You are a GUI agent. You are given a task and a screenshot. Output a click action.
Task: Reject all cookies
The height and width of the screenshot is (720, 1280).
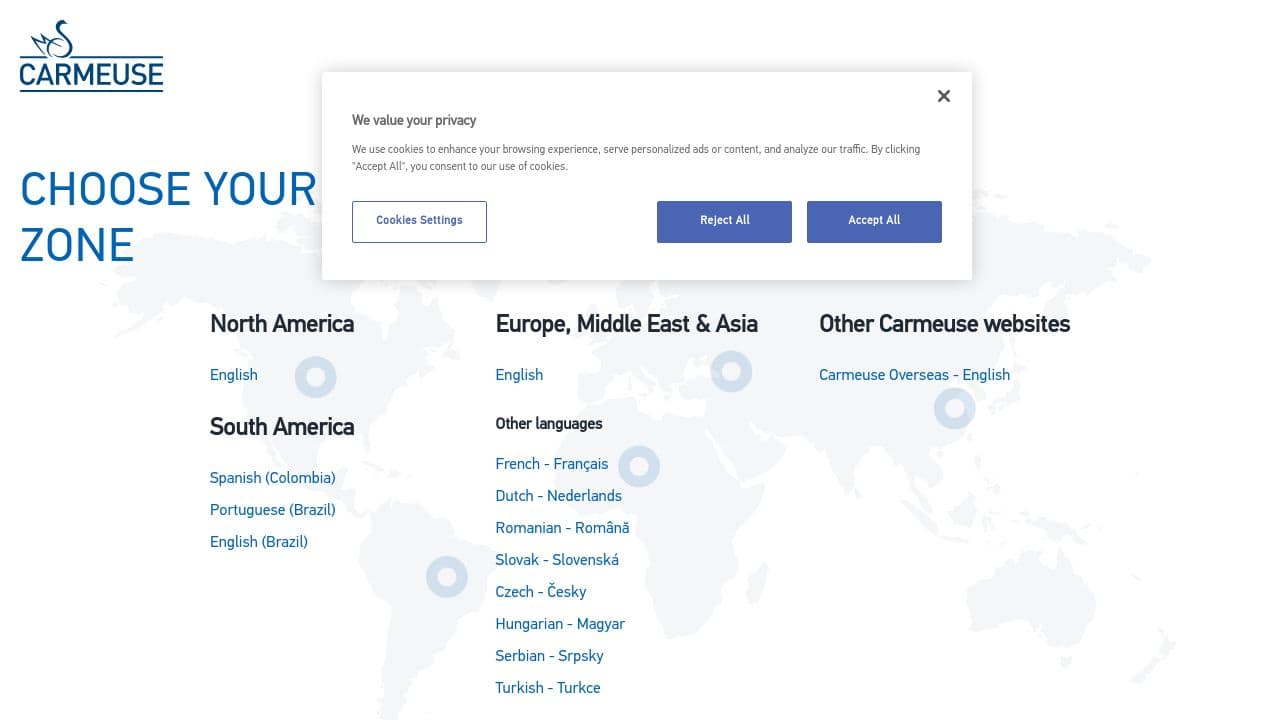point(724,221)
